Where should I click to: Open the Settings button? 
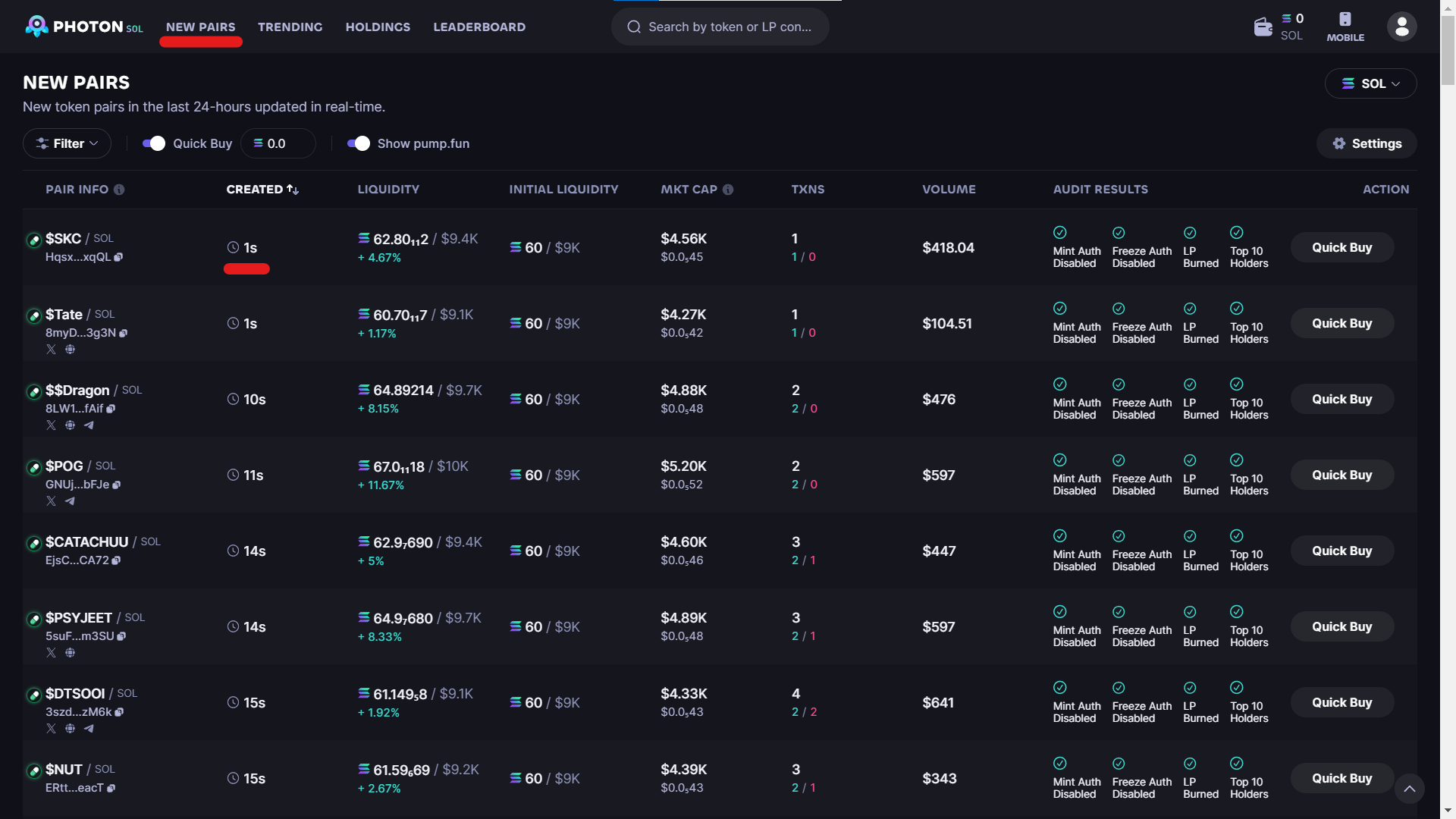tap(1366, 143)
